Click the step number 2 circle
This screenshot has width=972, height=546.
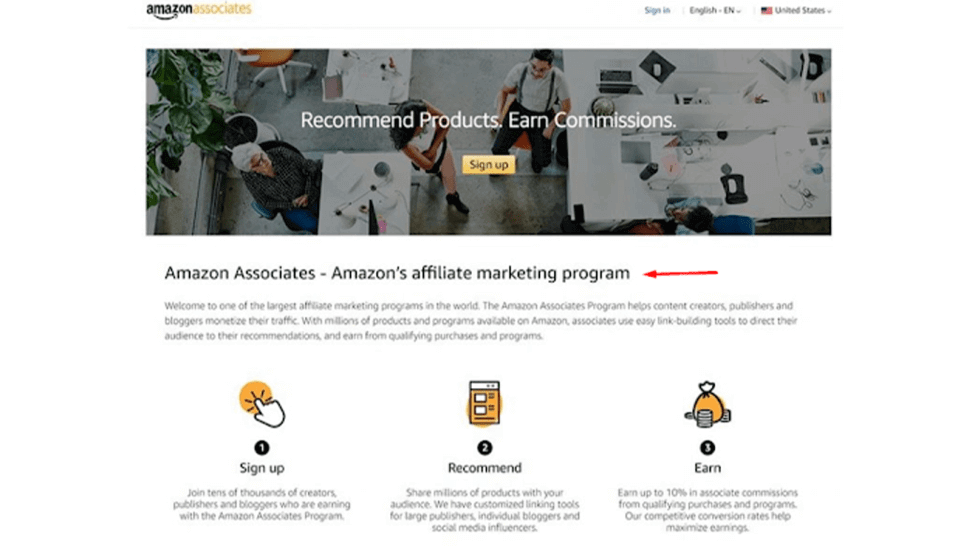point(484,447)
